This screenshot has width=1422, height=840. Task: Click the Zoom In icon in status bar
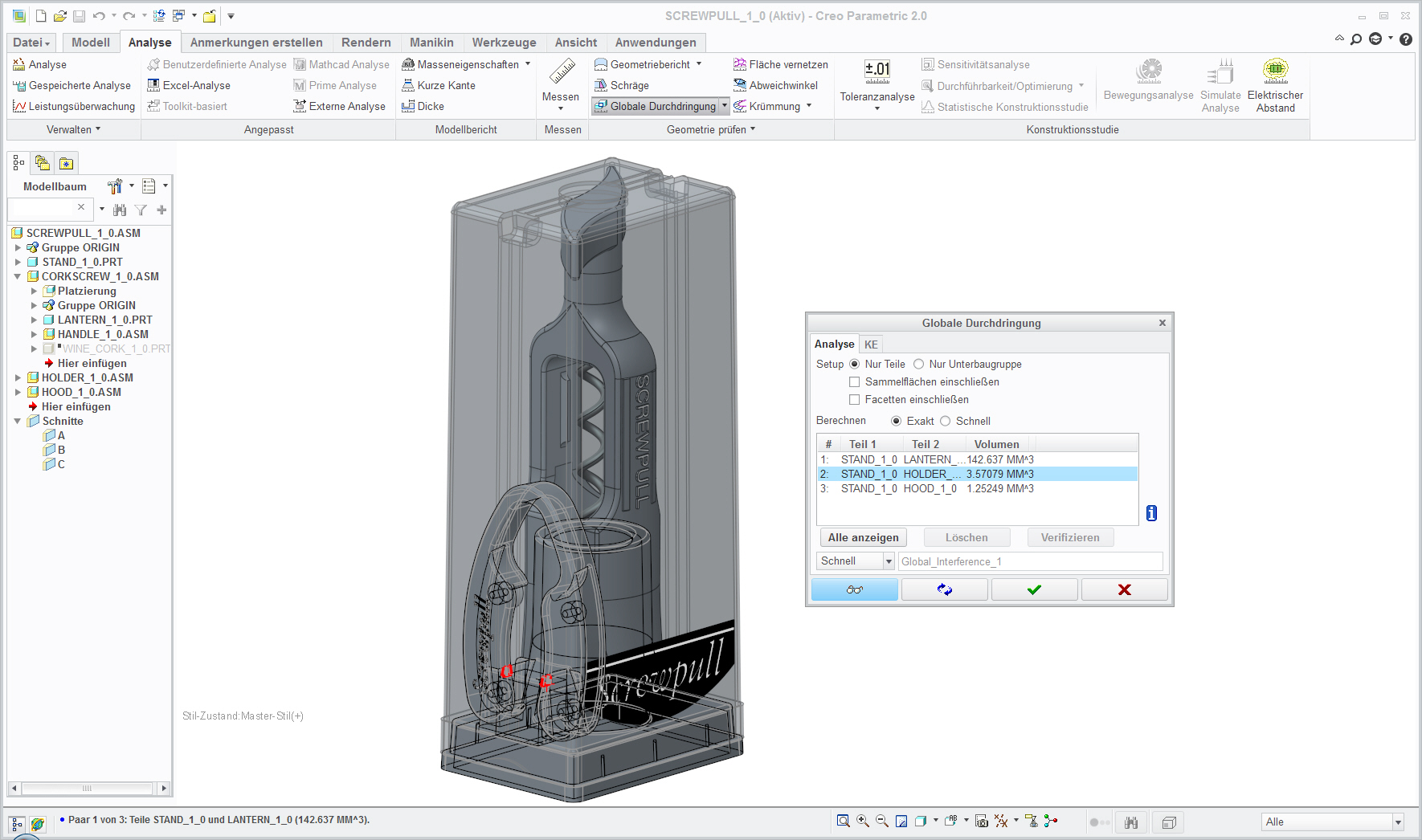point(862,821)
